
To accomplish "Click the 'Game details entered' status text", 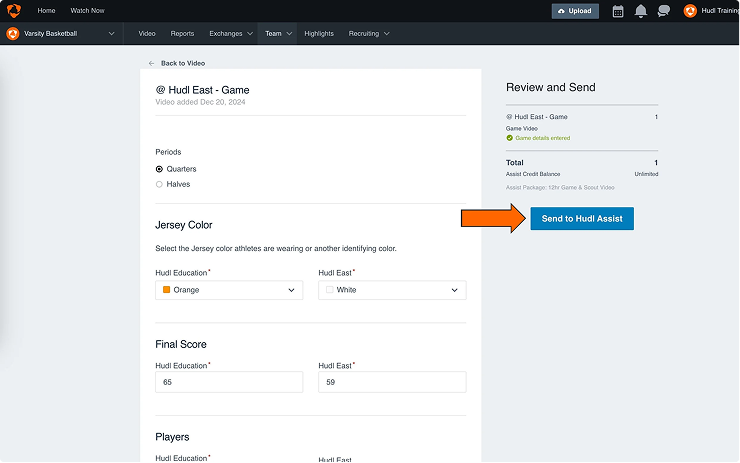I will (x=542, y=138).
